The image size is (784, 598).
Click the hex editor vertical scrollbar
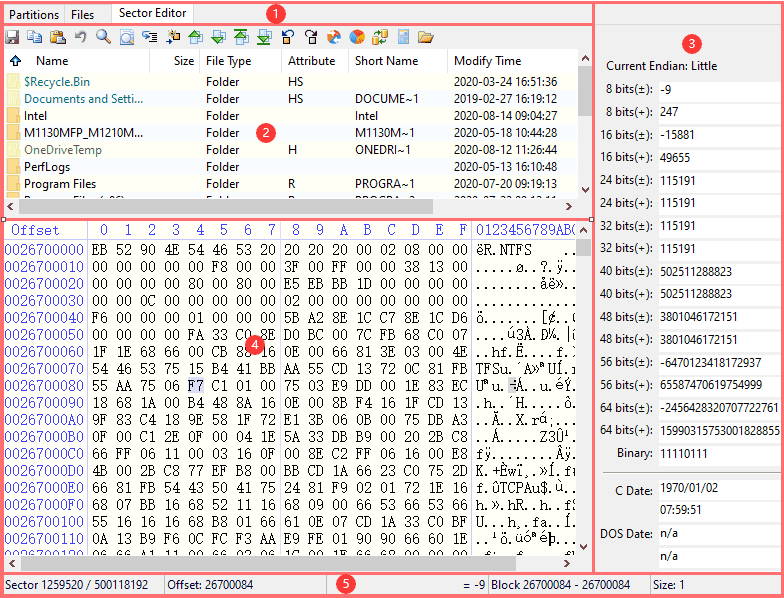[584, 400]
